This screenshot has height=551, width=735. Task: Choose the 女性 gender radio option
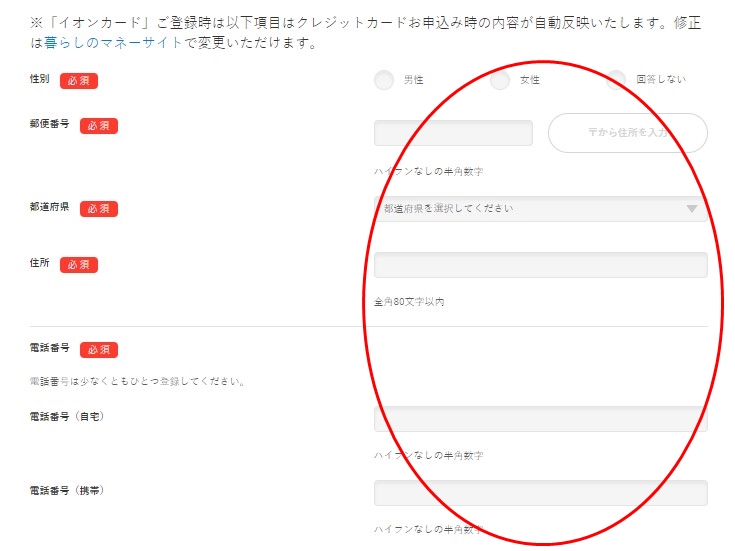click(x=500, y=80)
